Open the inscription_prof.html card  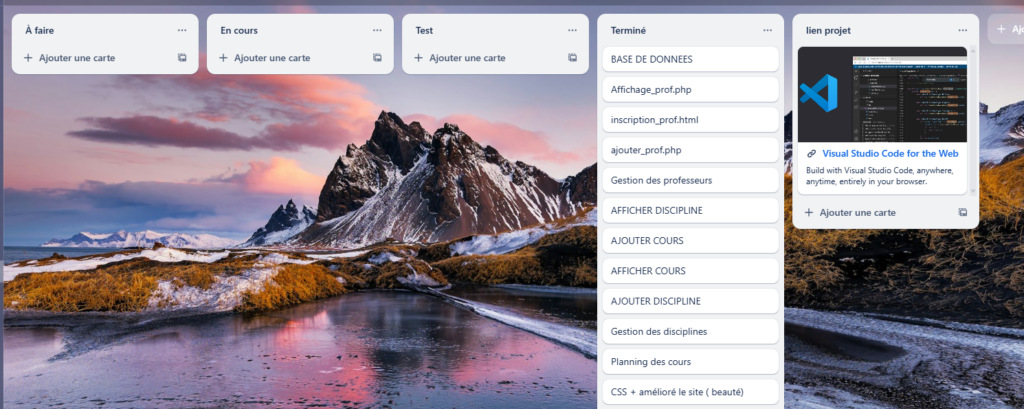pos(688,120)
